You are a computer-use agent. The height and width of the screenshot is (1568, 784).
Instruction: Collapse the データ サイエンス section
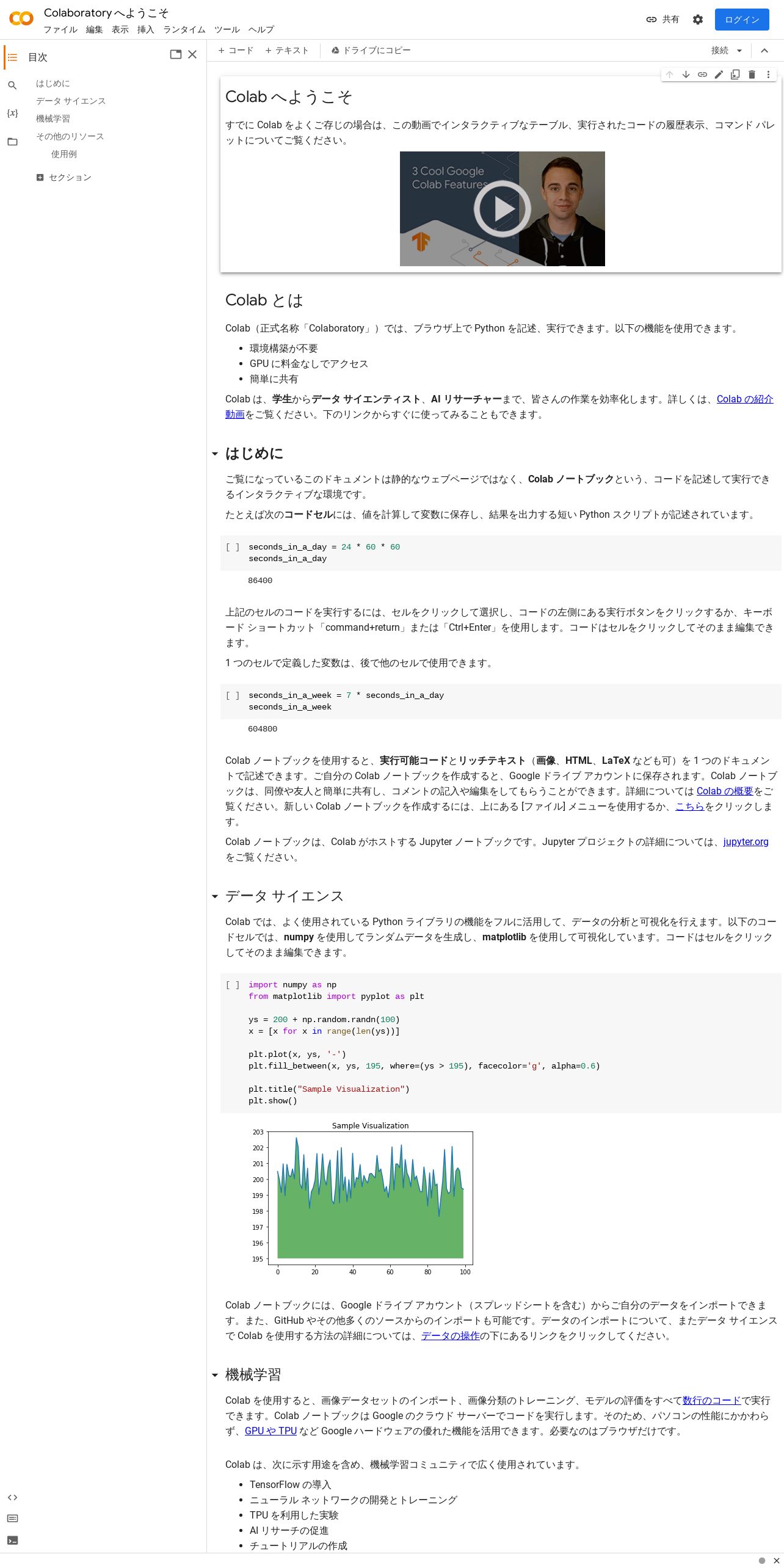tap(215, 896)
